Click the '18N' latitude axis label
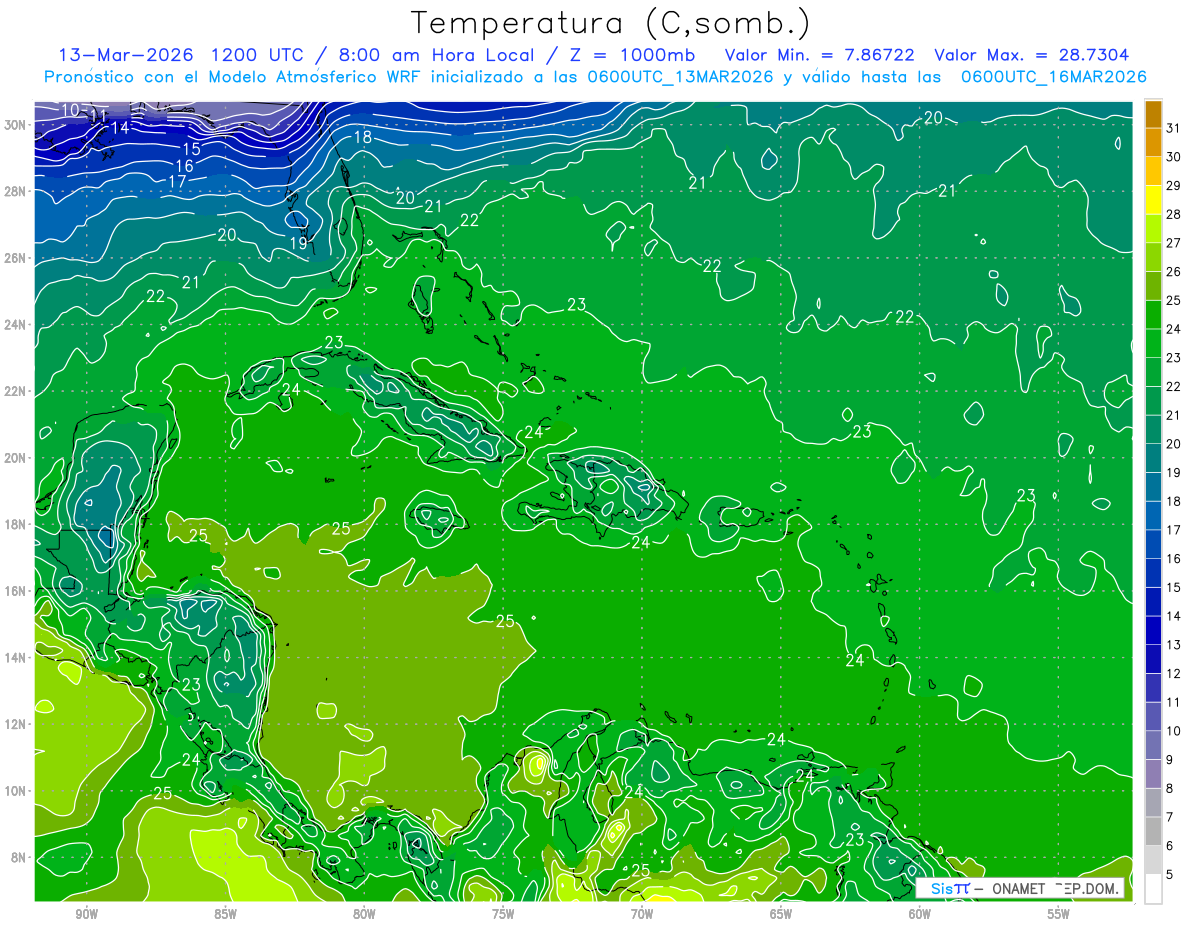 coord(16,524)
